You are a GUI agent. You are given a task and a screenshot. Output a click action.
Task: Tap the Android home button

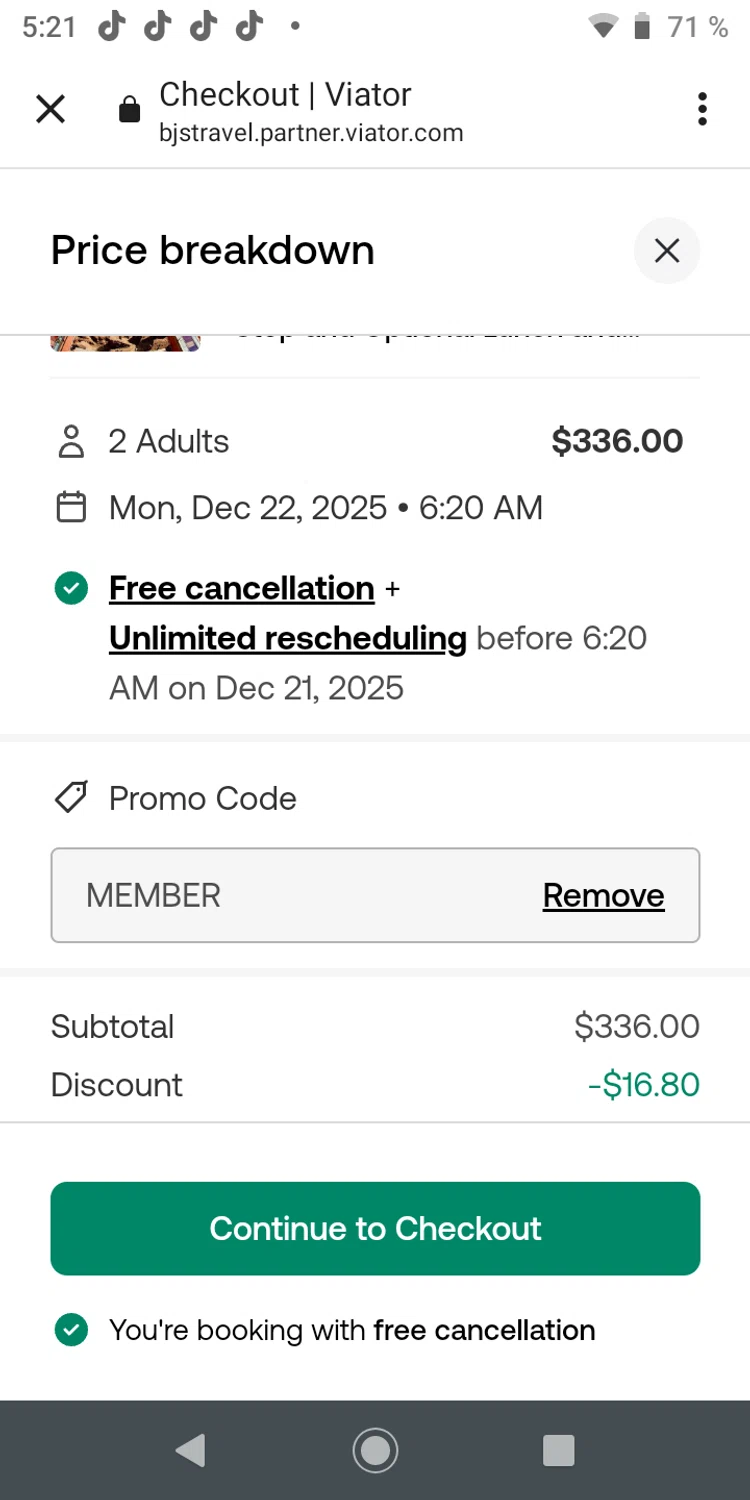[375, 1450]
